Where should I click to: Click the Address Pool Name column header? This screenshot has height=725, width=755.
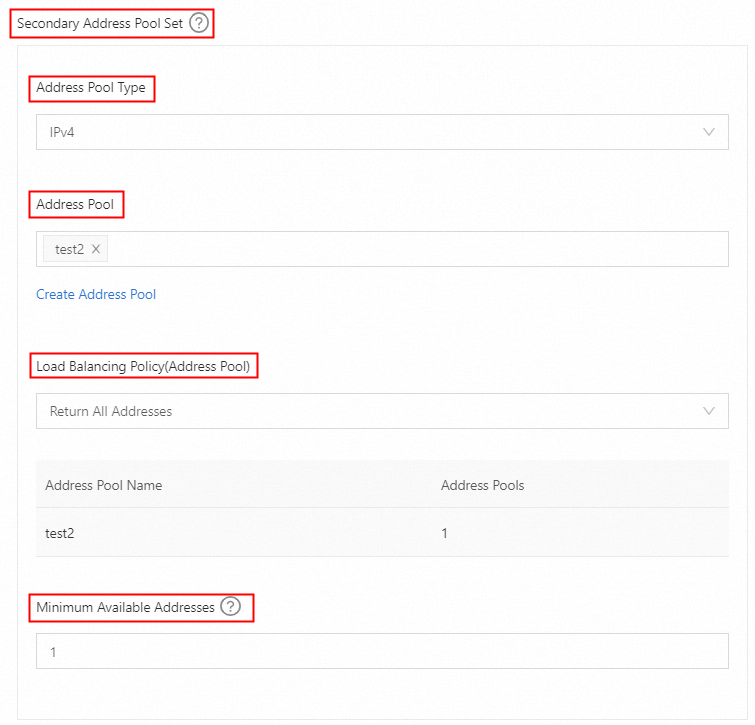(x=104, y=485)
